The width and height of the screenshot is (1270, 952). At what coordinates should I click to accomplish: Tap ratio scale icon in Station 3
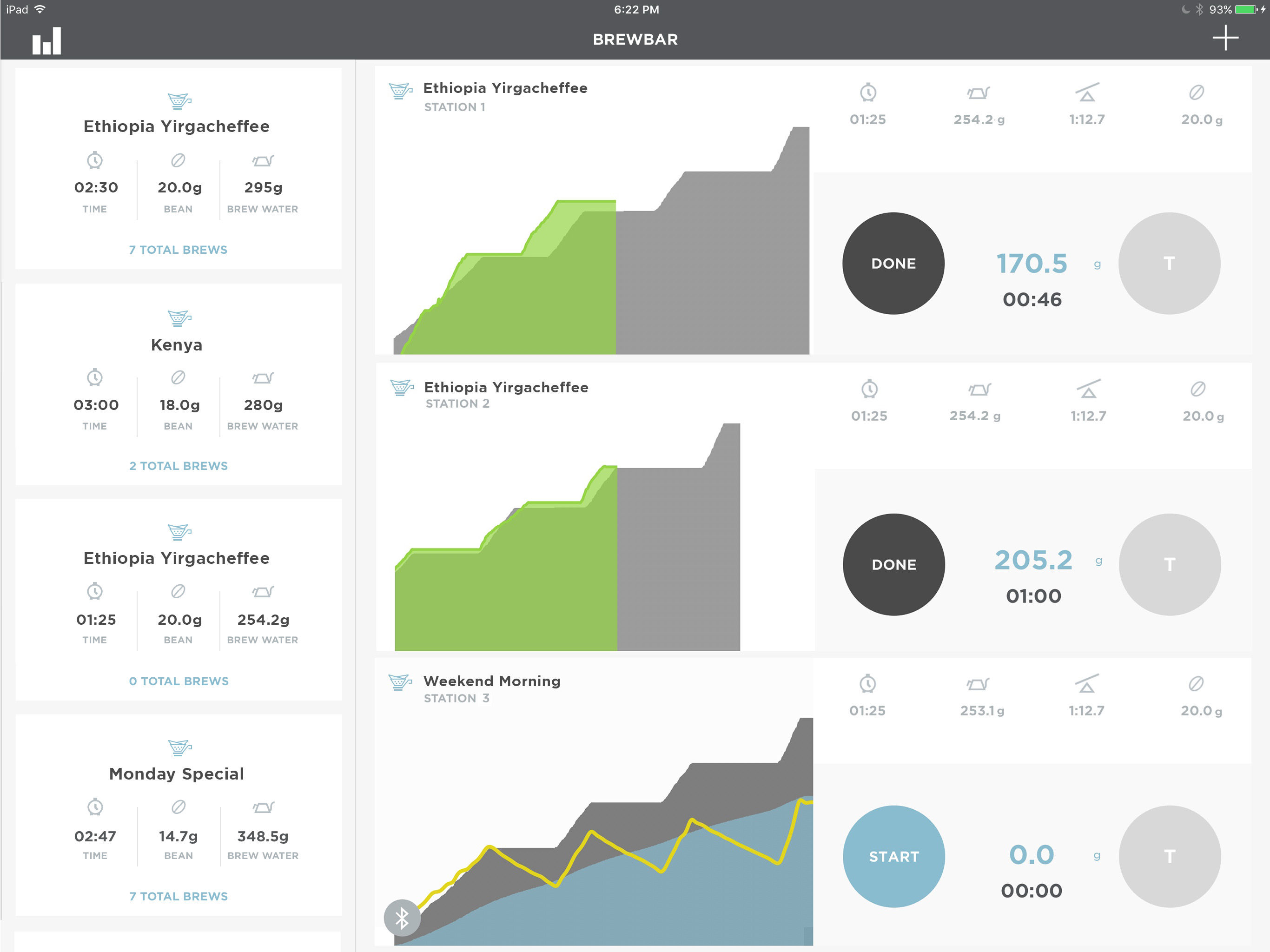click(x=1086, y=683)
